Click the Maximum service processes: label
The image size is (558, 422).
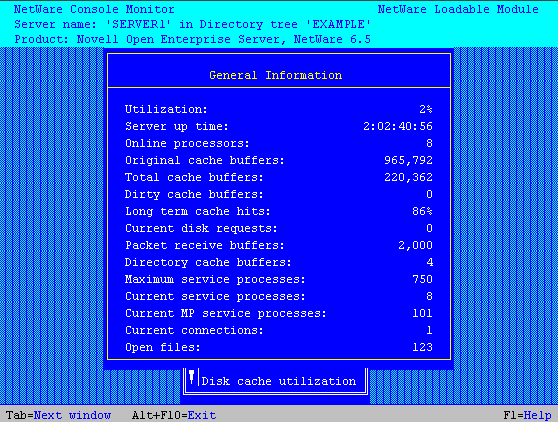coord(215,280)
